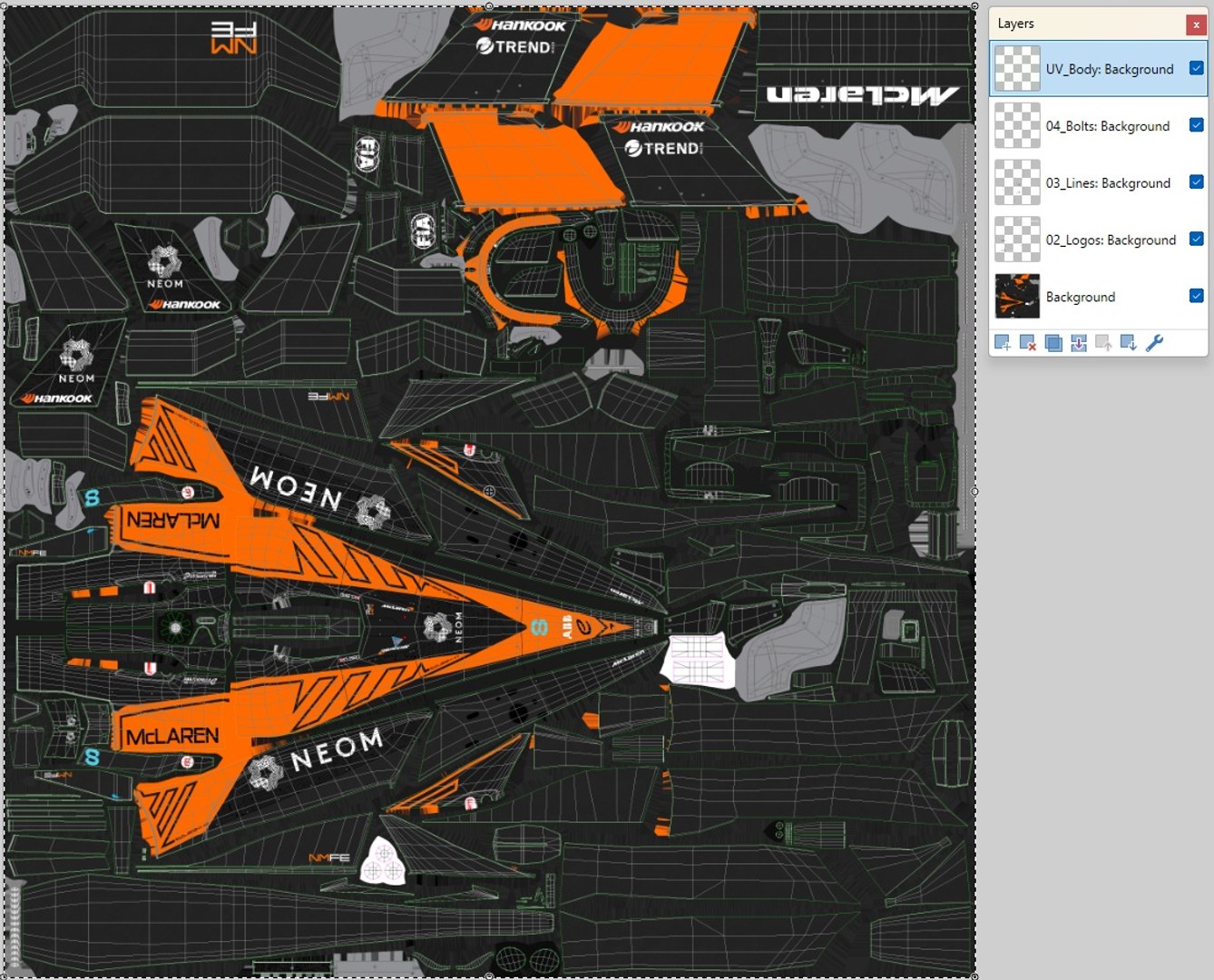Image resolution: width=1214 pixels, height=980 pixels.
Task: Click the Move Layer Down icon
Action: 1129,343
